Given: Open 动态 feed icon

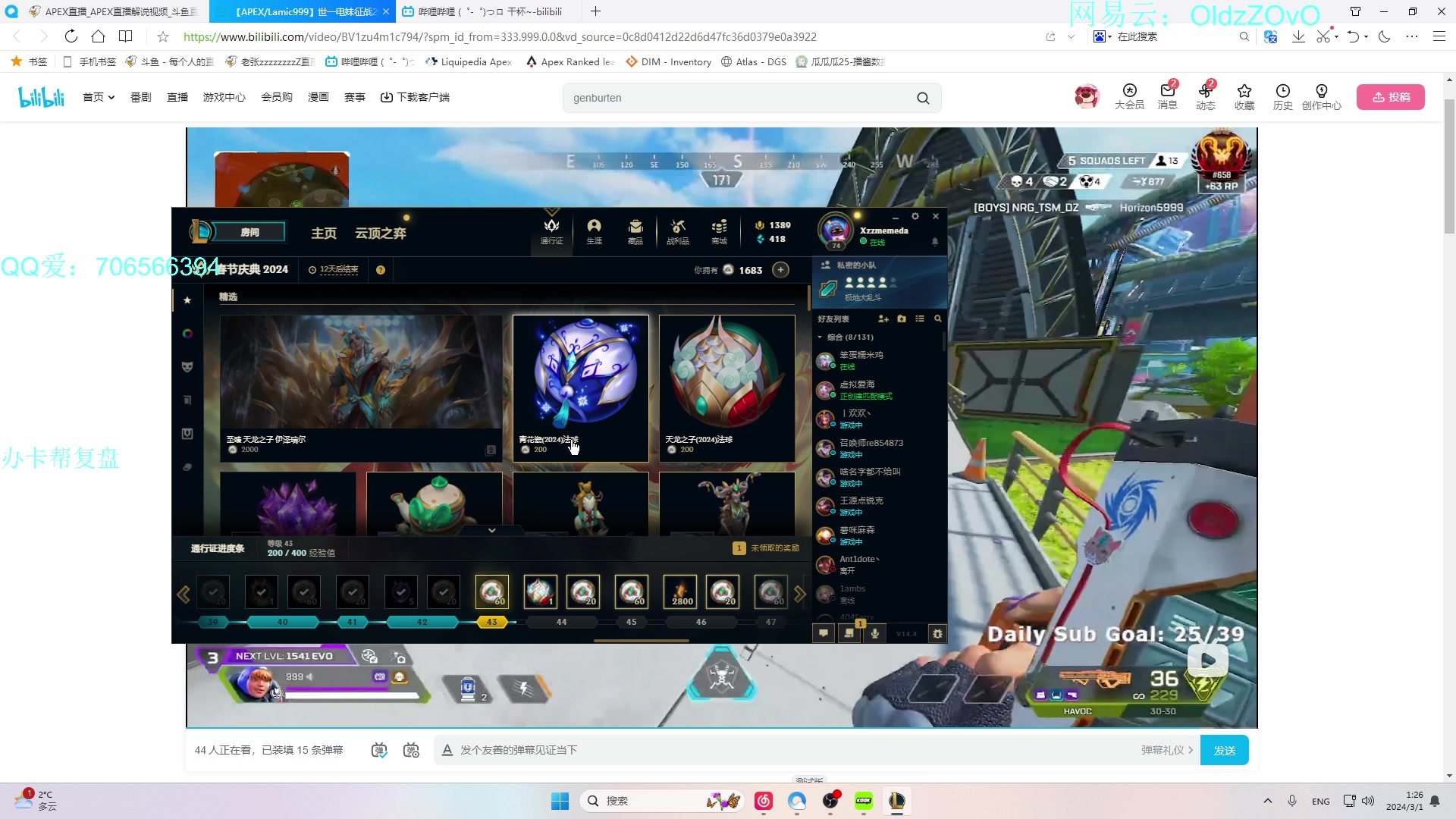Looking at the screenshot, I should (1206, 96).
